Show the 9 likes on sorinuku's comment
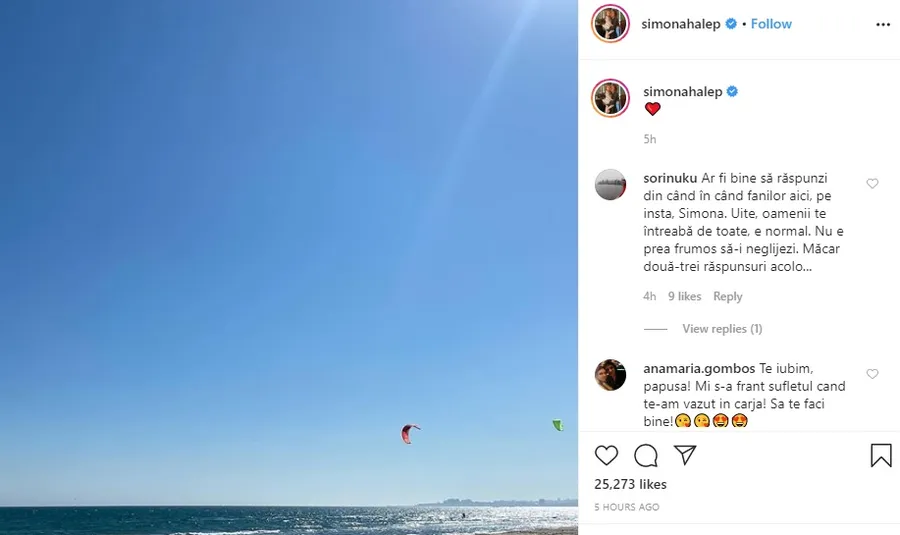The height and width of the screenshot is (535, 900). (x=684, y=296)
